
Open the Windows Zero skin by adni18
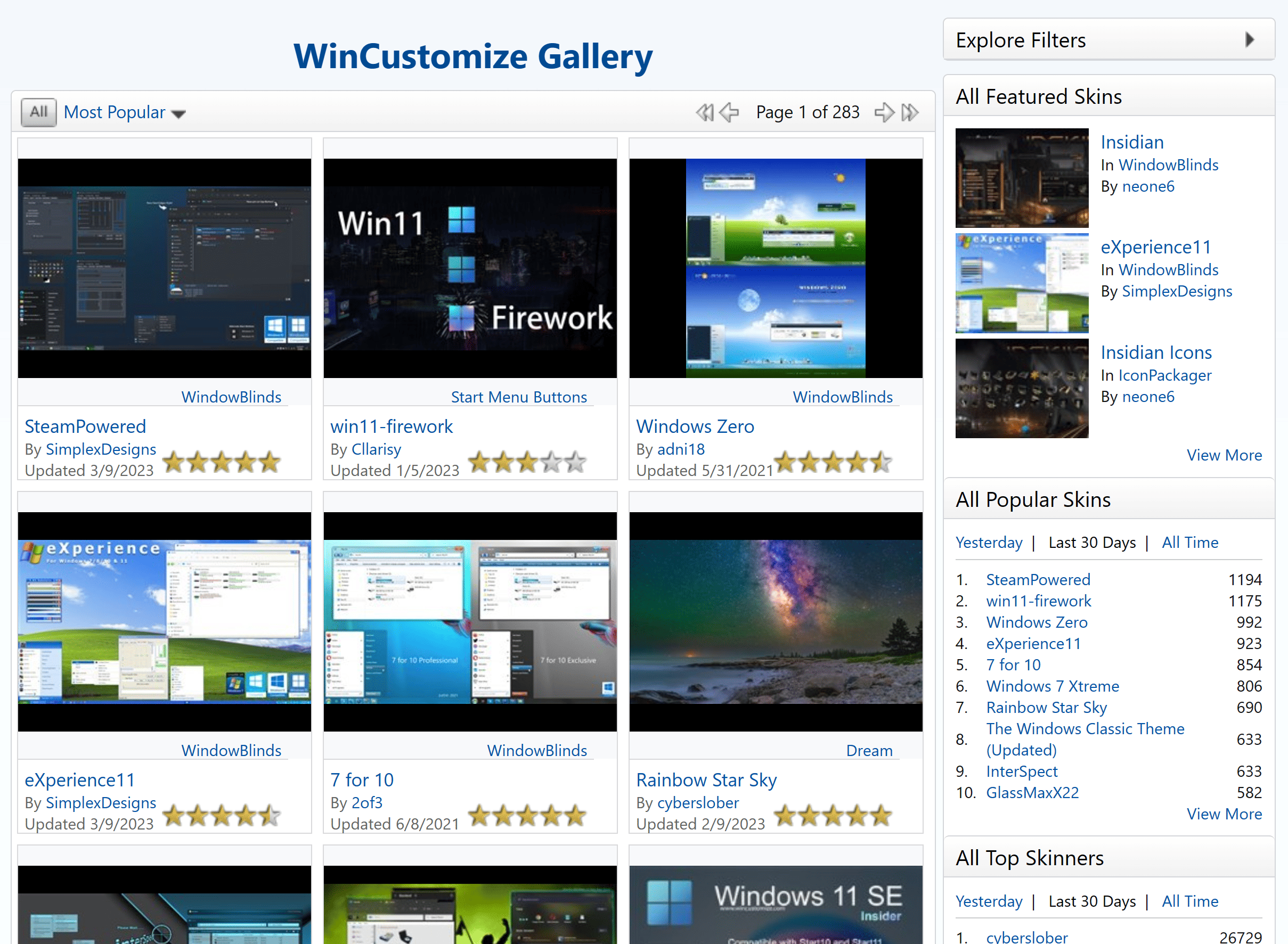(x=695, y=426)
